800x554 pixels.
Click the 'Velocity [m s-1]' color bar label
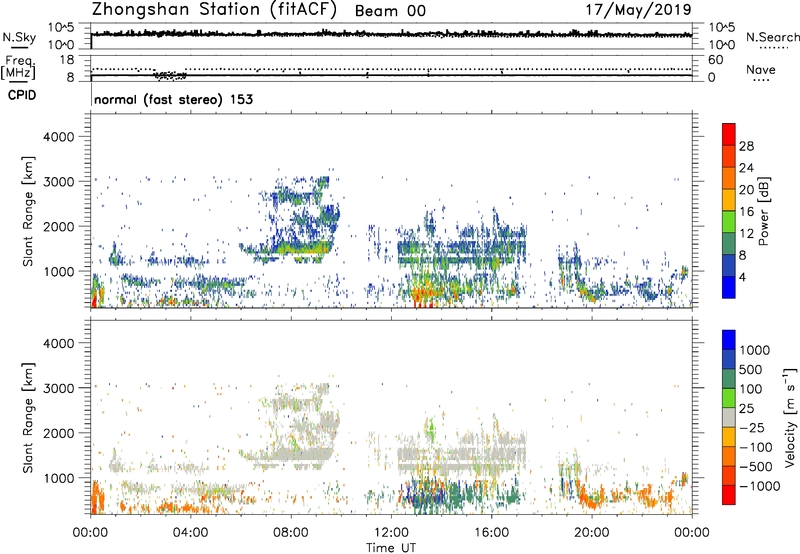[790, 417]
